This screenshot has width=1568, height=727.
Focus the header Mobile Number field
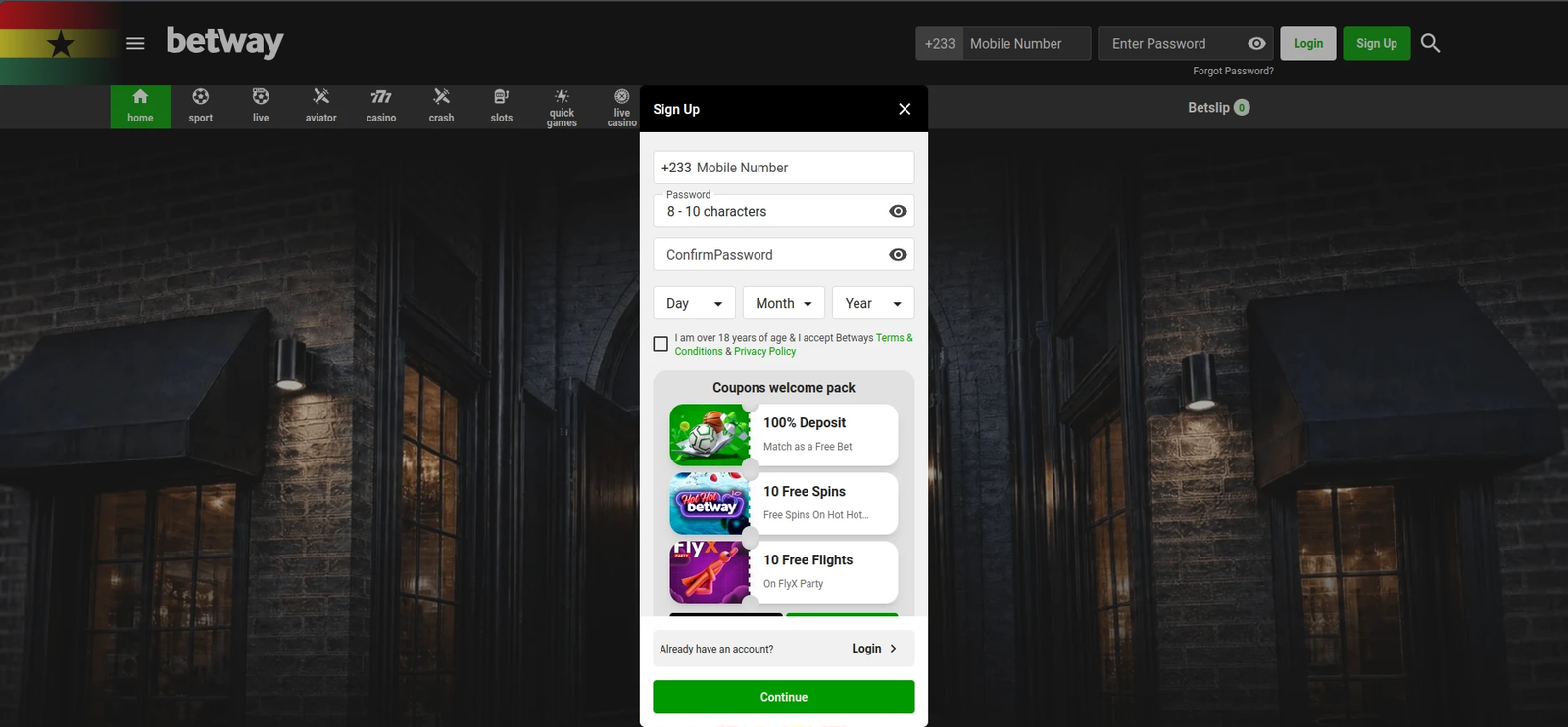point(1025,43)
